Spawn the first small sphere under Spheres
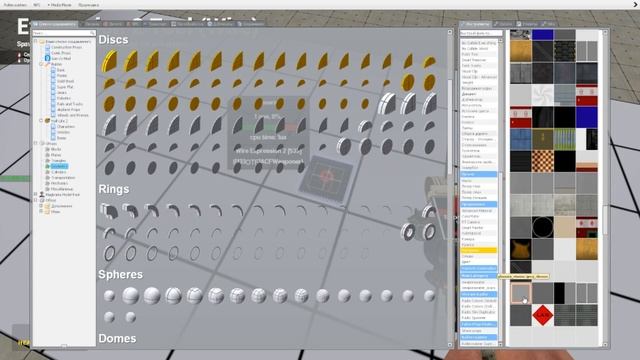This screenshot has height=360, width=640. pyautogui.click(x=109, y=296)
